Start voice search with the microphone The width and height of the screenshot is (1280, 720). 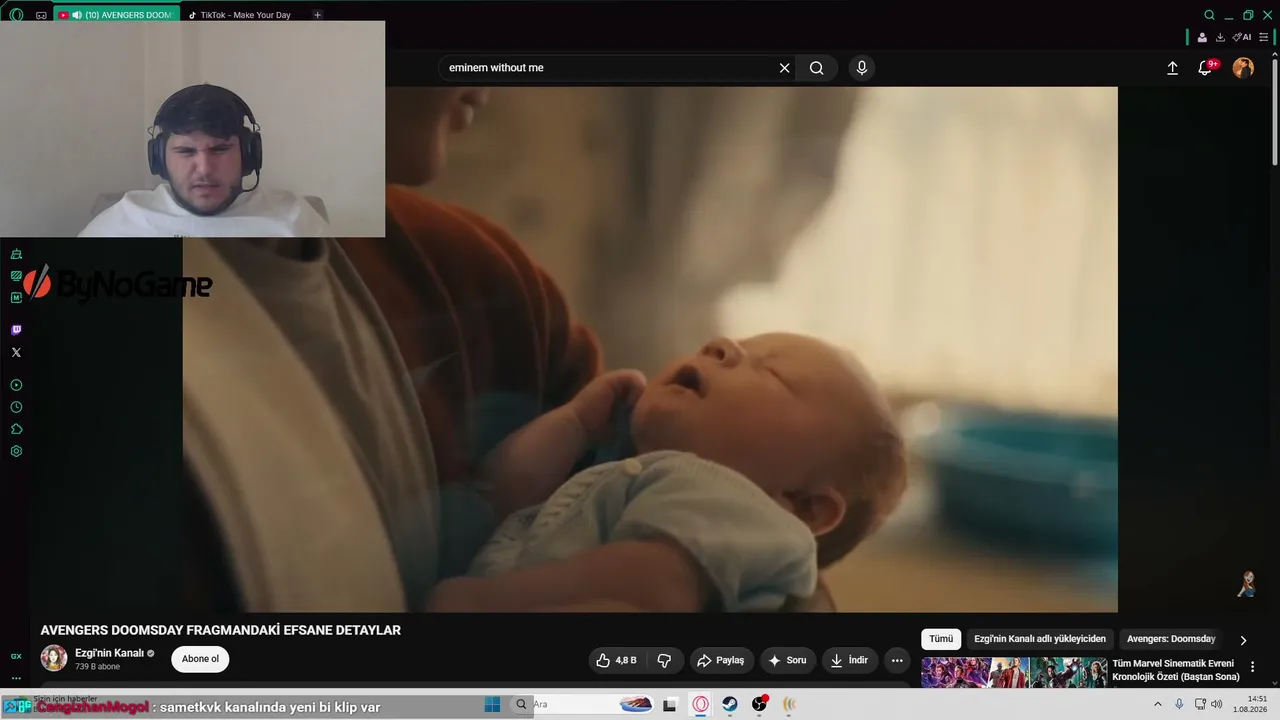point(862,68)
